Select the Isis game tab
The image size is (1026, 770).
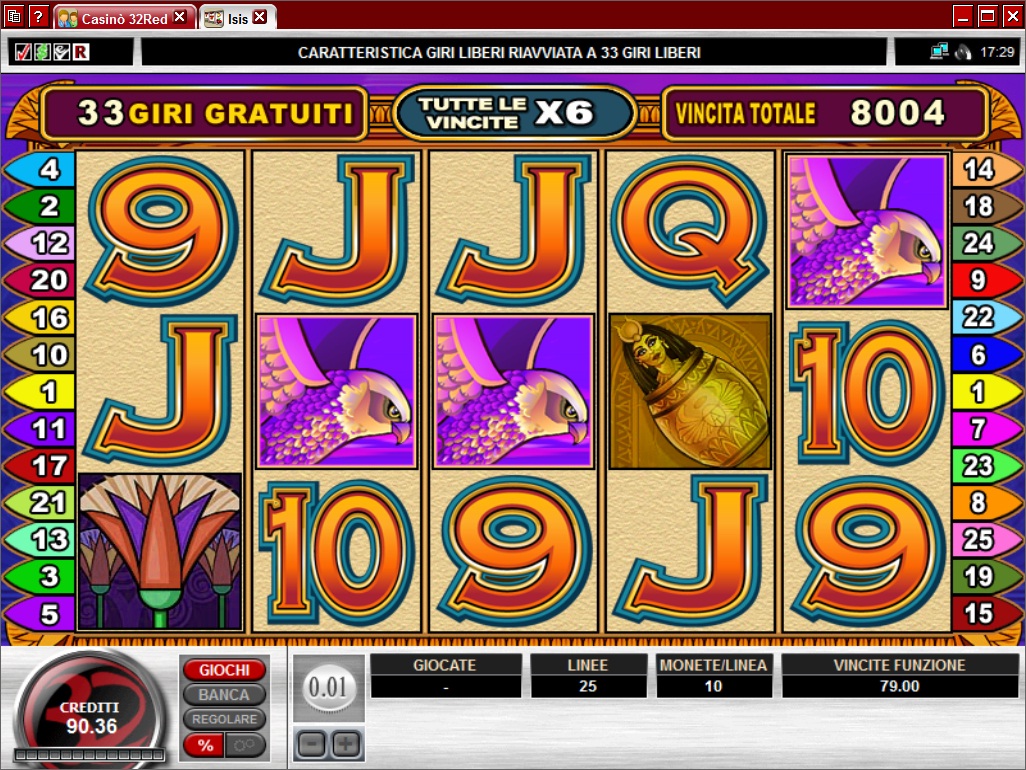pyautogui.click(x=229, y=18)
